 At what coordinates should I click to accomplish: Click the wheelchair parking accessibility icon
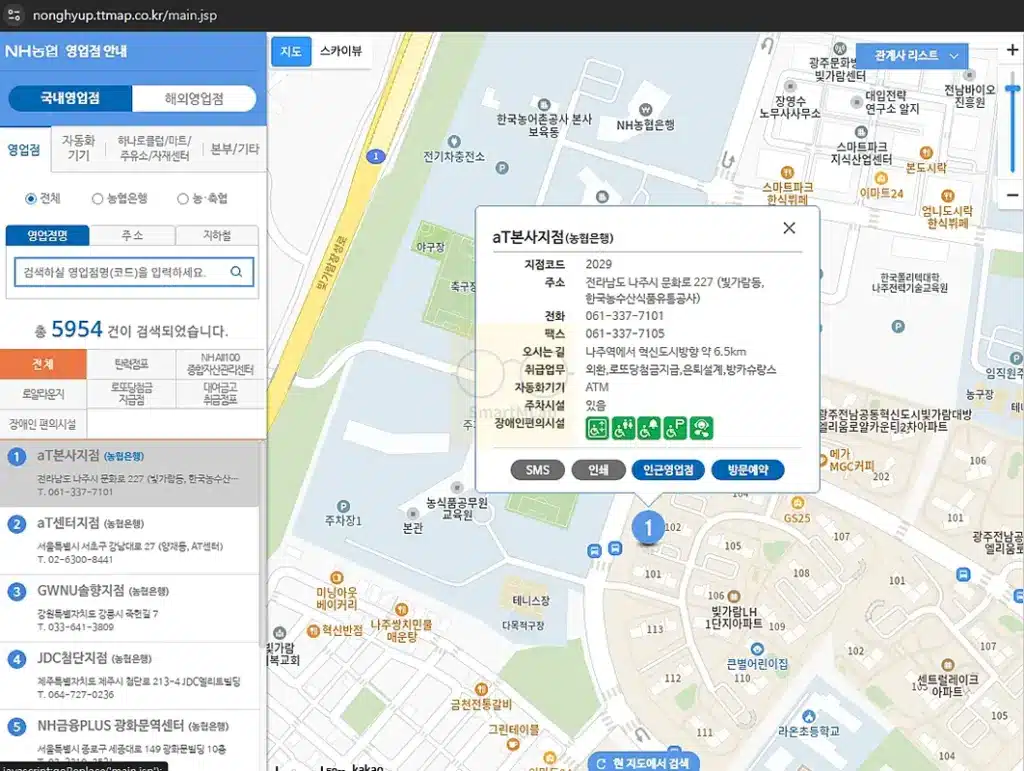(x=675, y=428)
